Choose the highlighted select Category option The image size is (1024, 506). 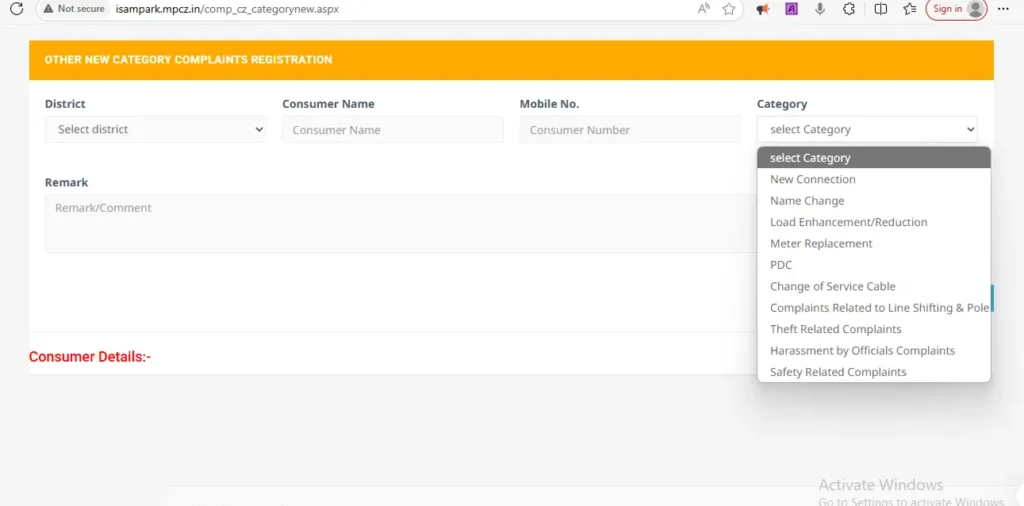point(874,157)
